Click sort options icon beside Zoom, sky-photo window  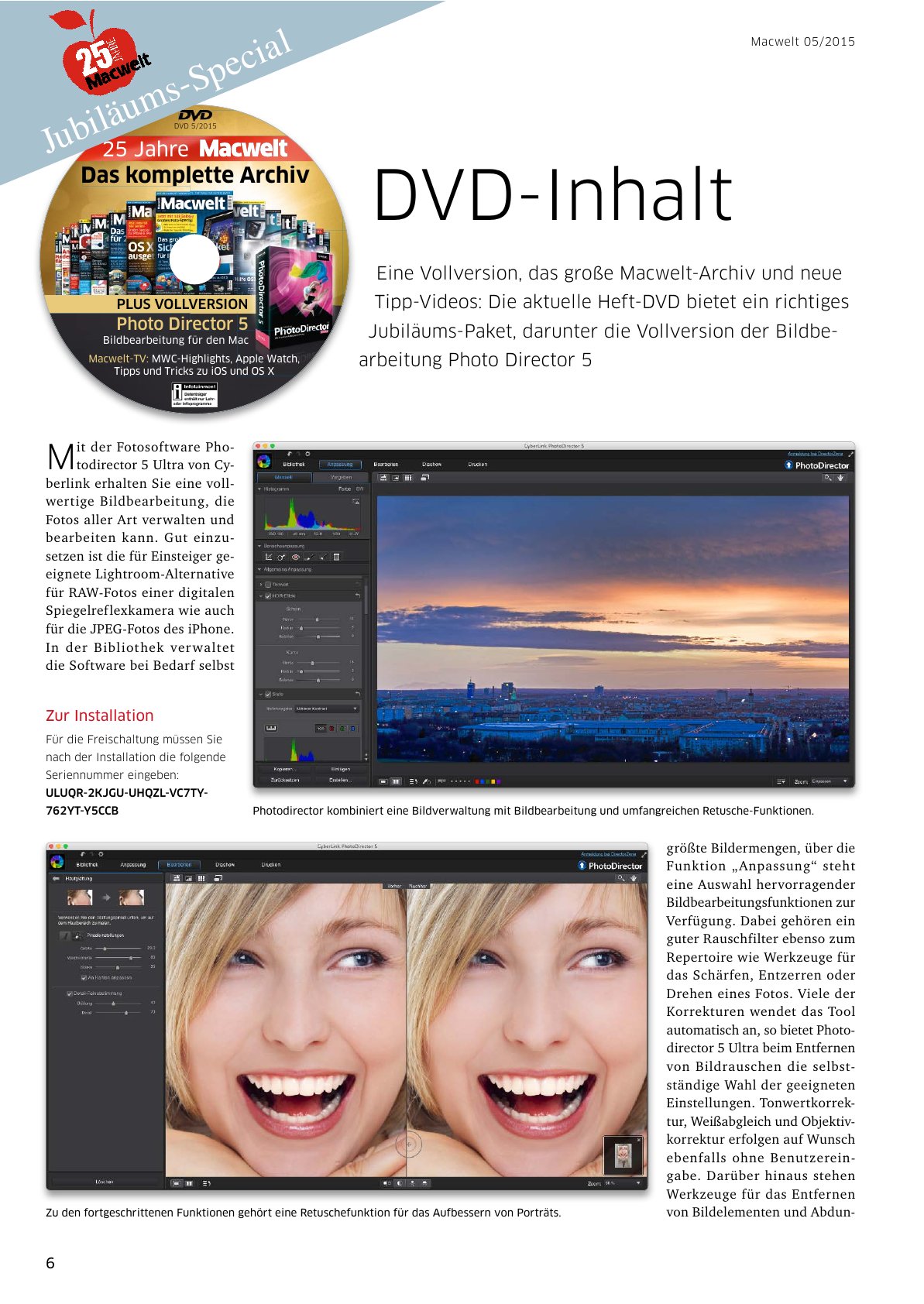[x=781, y=781]
